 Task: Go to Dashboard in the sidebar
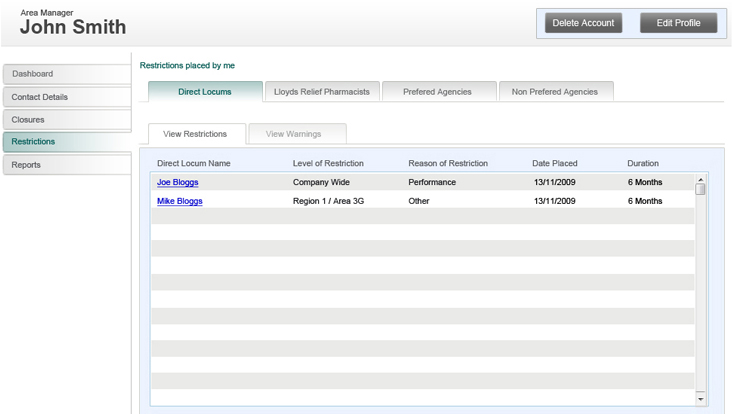67,74
